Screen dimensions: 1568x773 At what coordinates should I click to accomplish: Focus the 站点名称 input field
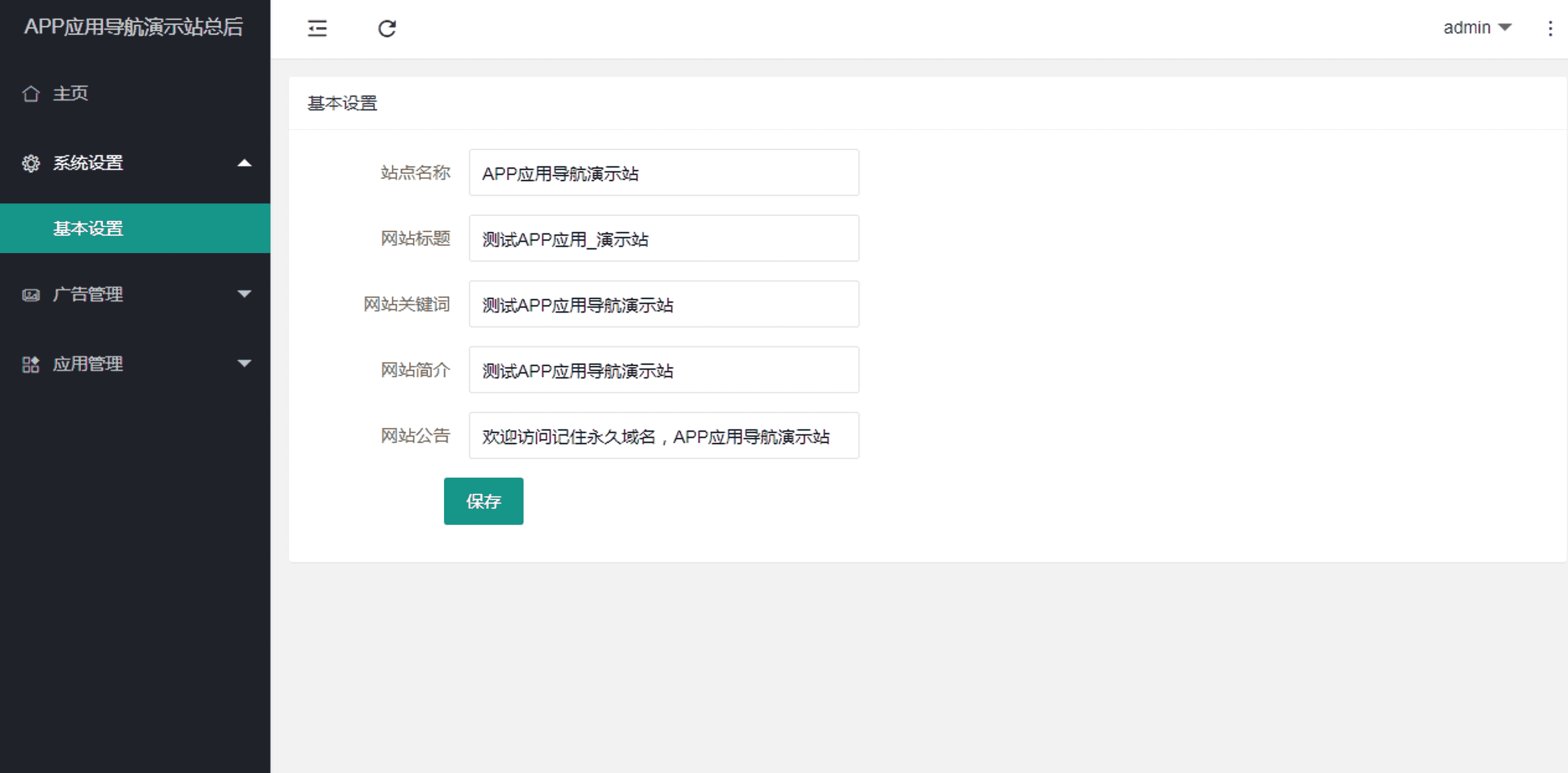point(664,172)
